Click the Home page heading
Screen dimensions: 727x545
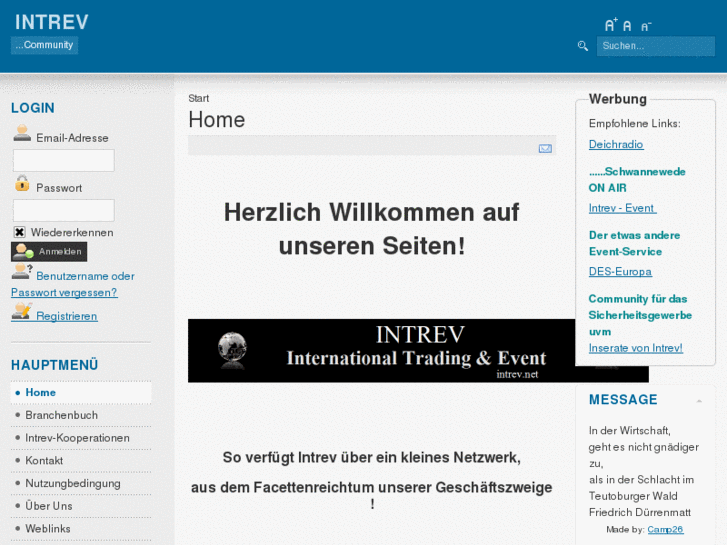[217, 120]
